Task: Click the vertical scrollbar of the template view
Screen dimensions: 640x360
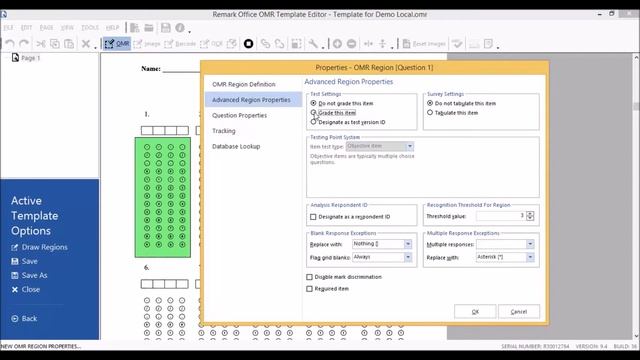Action: (x=636, y=196)
